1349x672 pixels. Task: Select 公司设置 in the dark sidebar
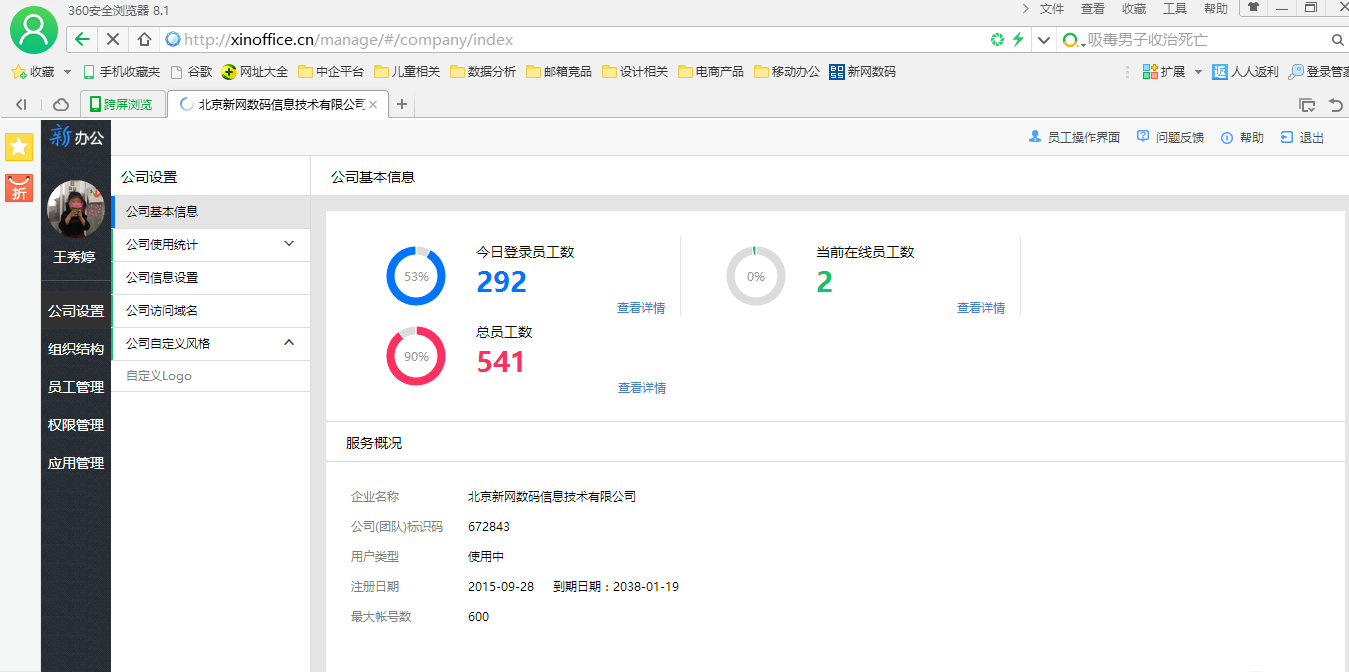point(76,311)
